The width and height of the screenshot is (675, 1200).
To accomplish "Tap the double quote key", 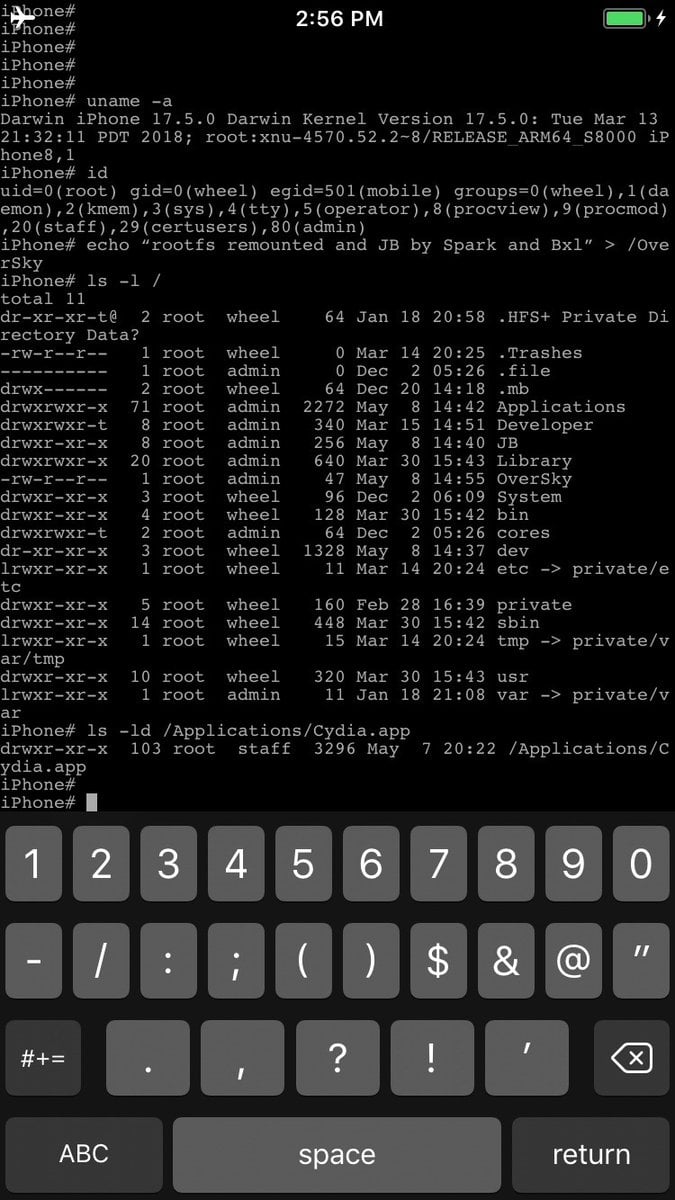I will click(641, 960).
